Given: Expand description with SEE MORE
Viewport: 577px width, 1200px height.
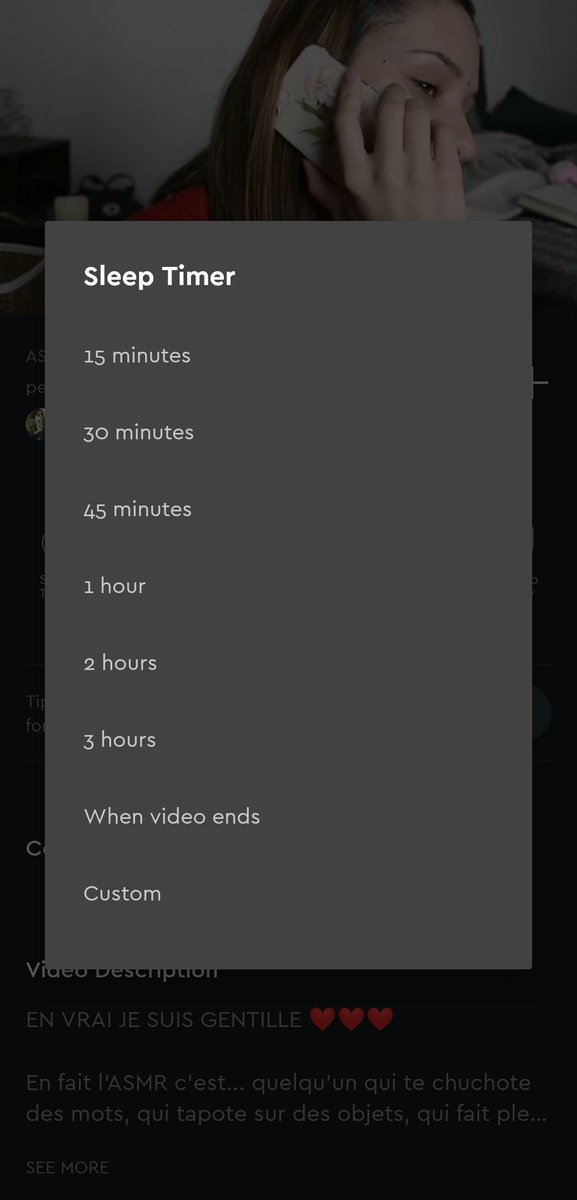Looking at the screenshot, I should coord(67,1168).
